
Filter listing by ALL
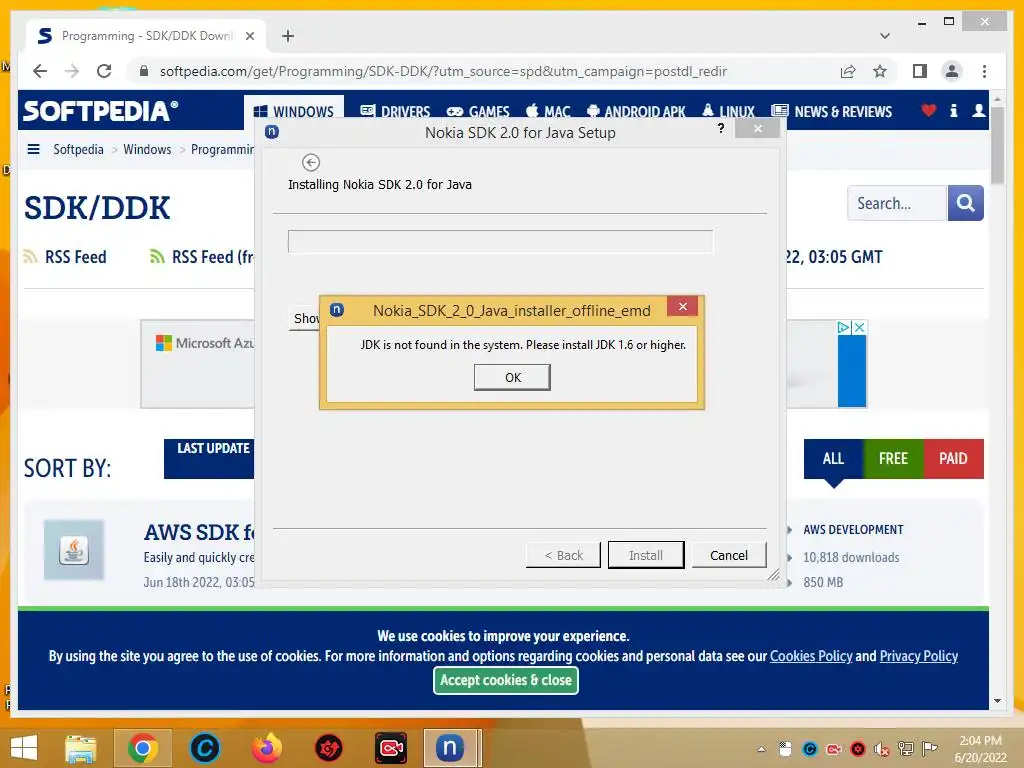click(833, 458)
